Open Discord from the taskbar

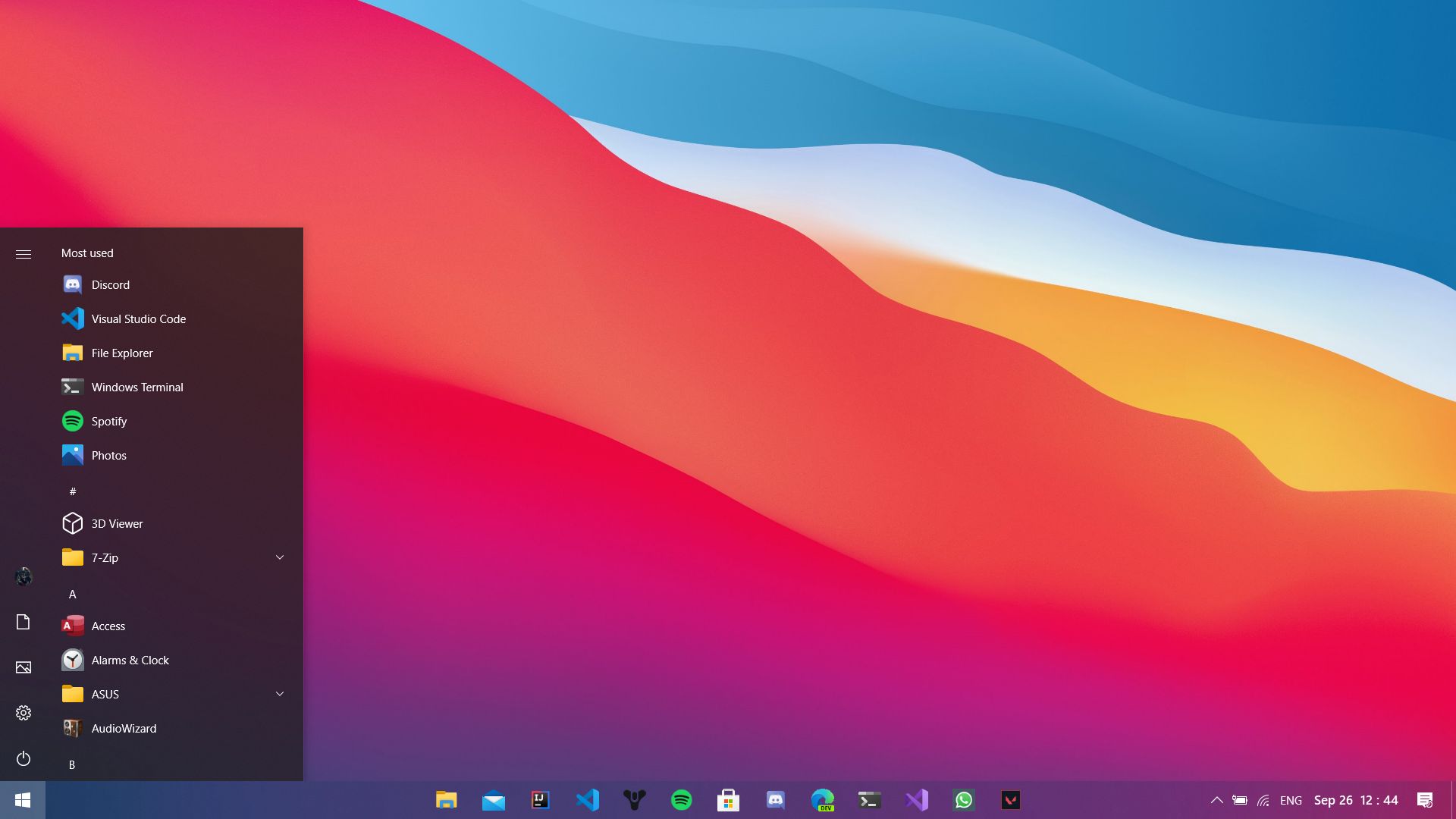point(776,799)
